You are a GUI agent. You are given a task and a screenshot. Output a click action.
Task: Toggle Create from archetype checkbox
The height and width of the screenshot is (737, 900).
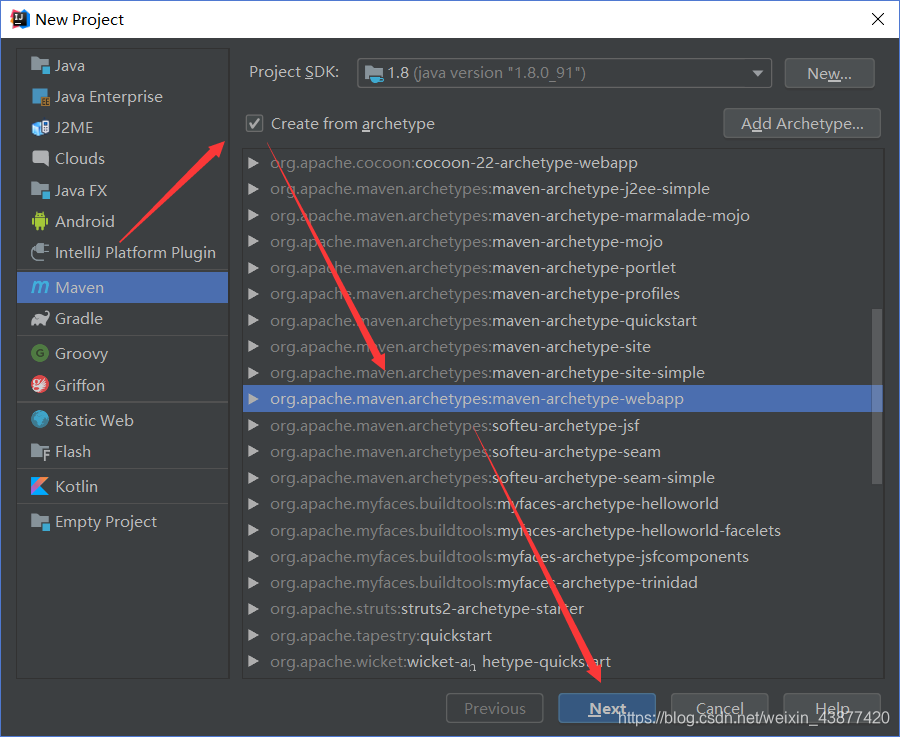[x=254, y=123]
